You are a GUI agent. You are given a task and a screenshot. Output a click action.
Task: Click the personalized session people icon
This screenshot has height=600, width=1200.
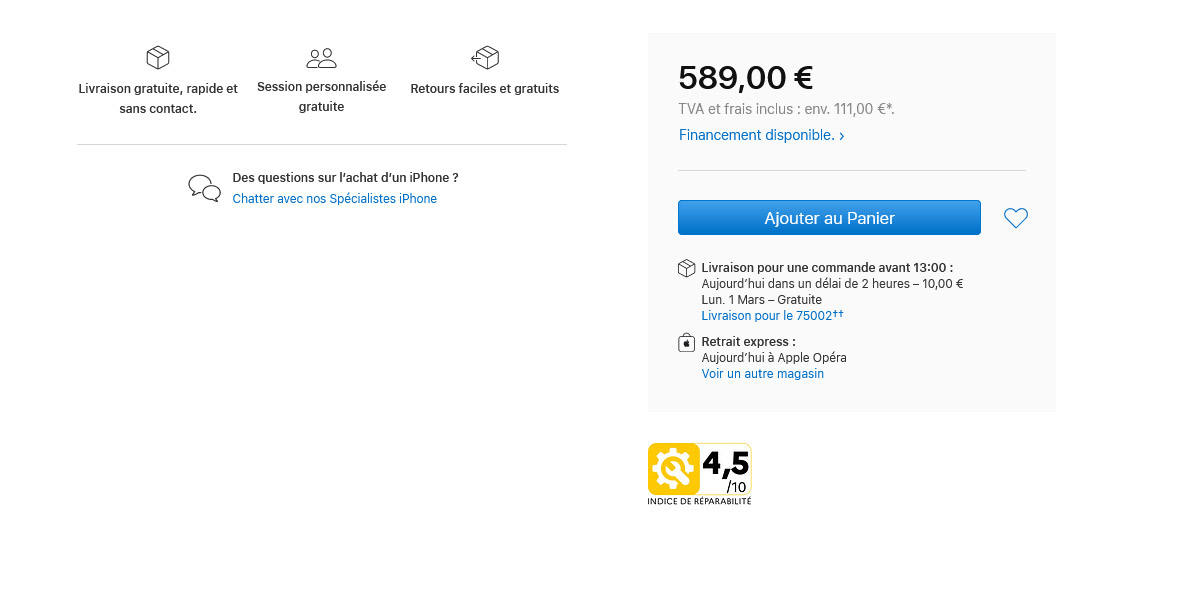321,58
